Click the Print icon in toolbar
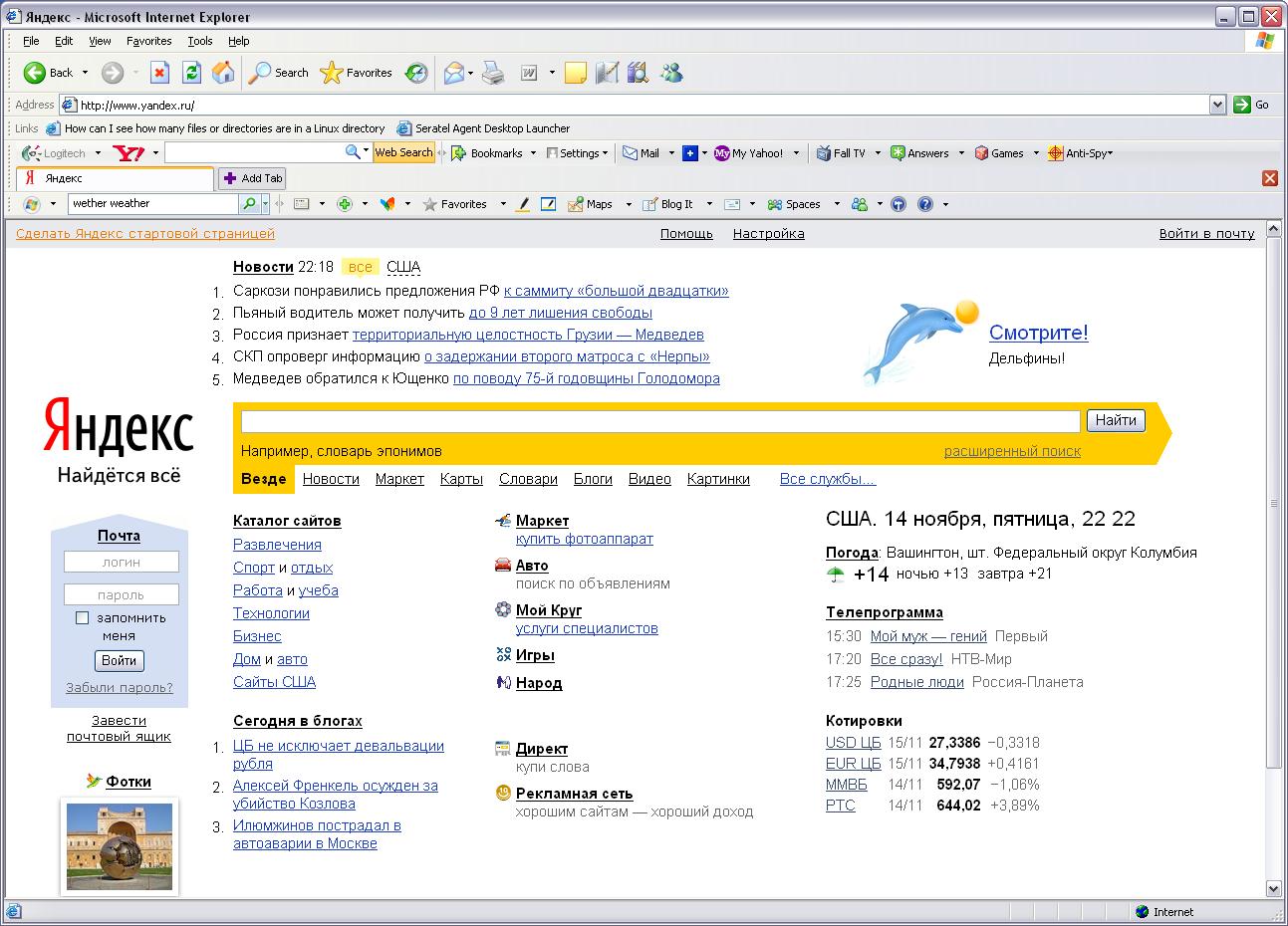The width and height of the screenshot is (1288, 926). pyautogui.click(x=493, y=73)
